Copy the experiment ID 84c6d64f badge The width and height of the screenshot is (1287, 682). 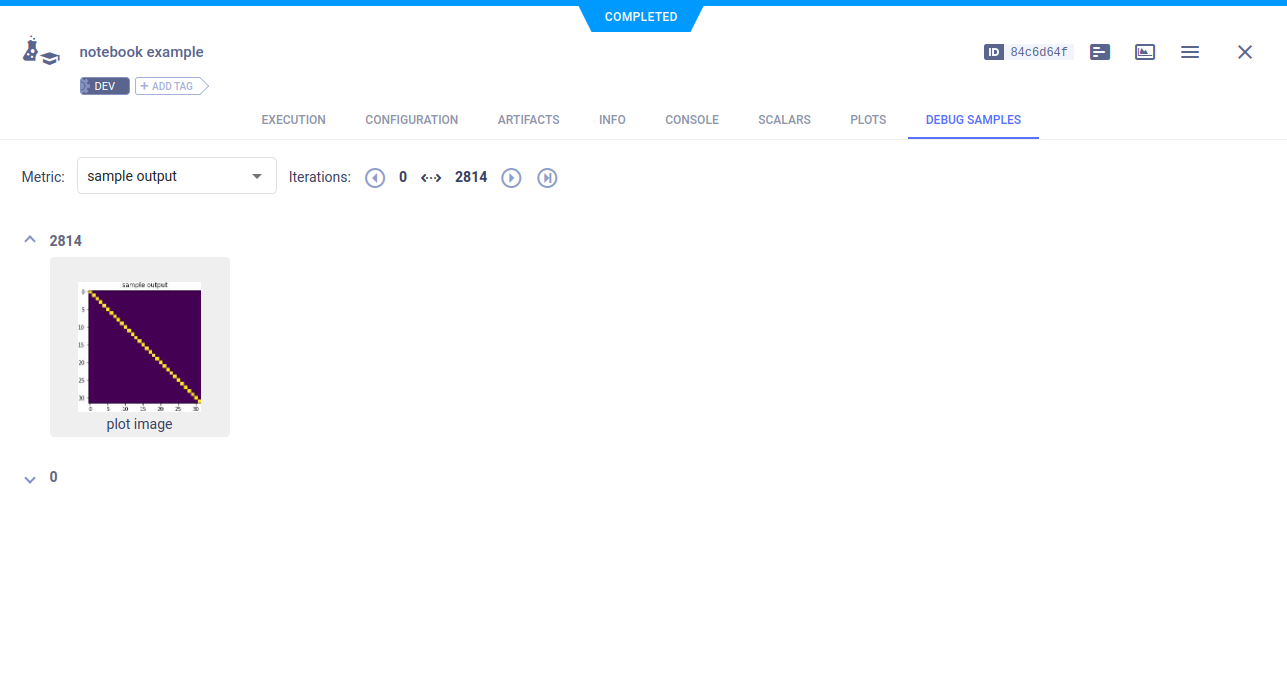pos(1028,52)
